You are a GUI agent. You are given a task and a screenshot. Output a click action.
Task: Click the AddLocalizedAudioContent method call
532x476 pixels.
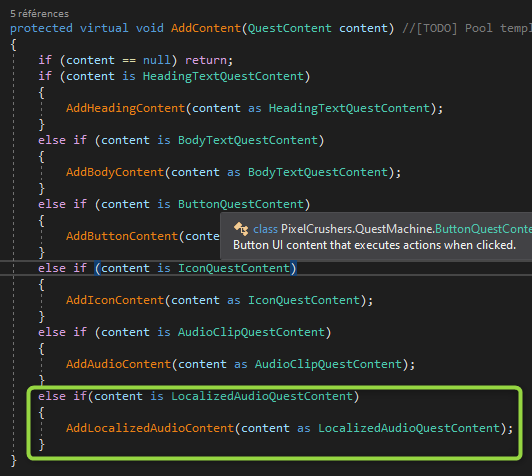tap(150, 428)
